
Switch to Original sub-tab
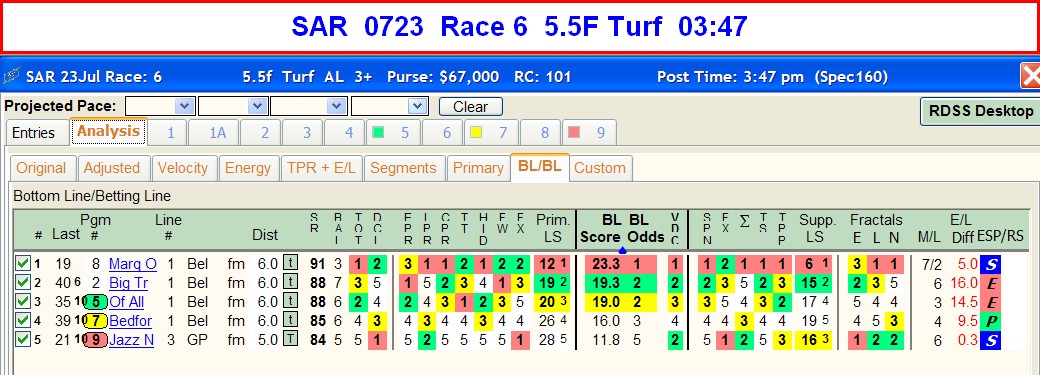click(x=42, y=168)
